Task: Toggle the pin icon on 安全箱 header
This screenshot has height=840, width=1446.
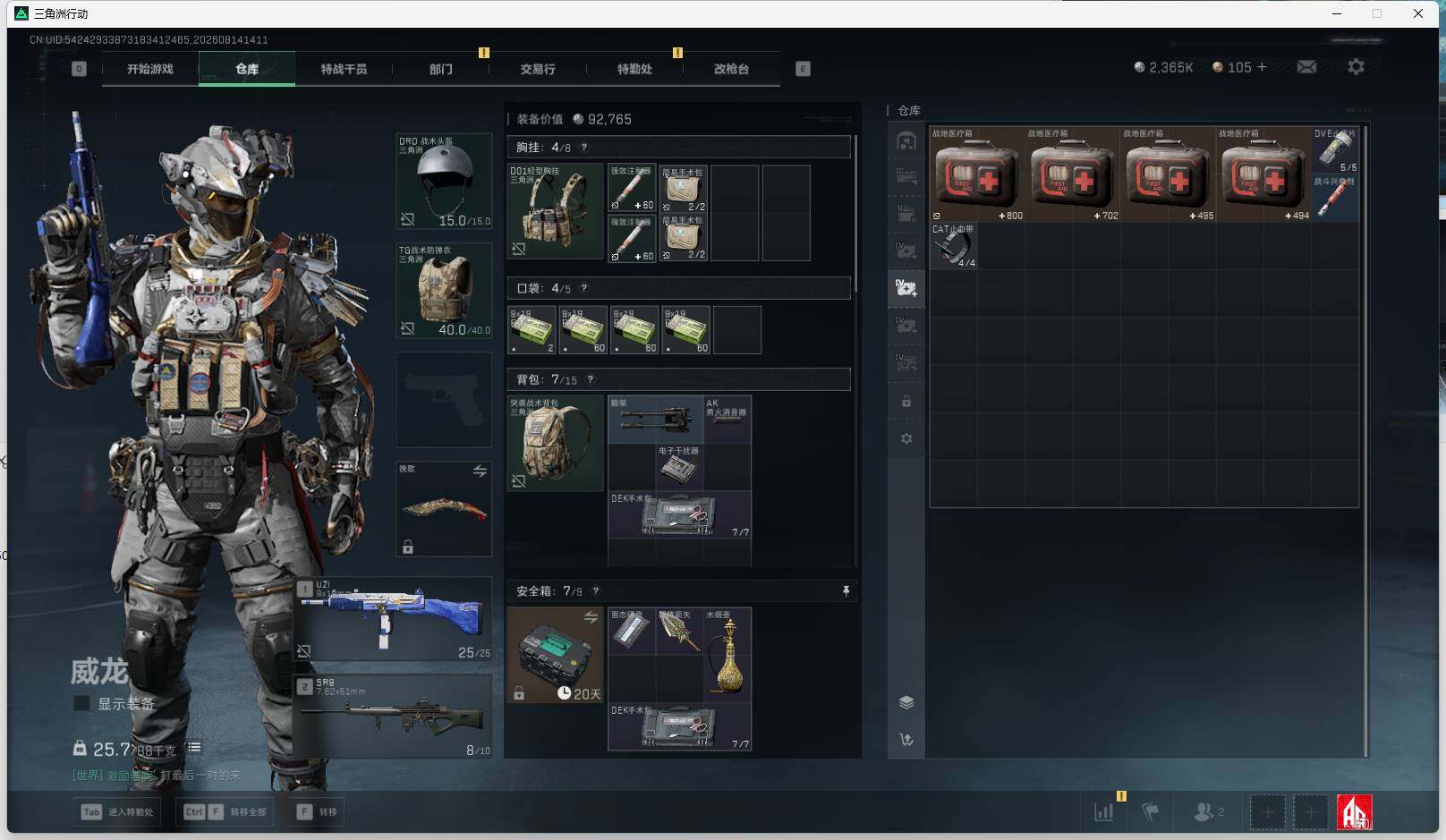Action: tap(846, 591)
